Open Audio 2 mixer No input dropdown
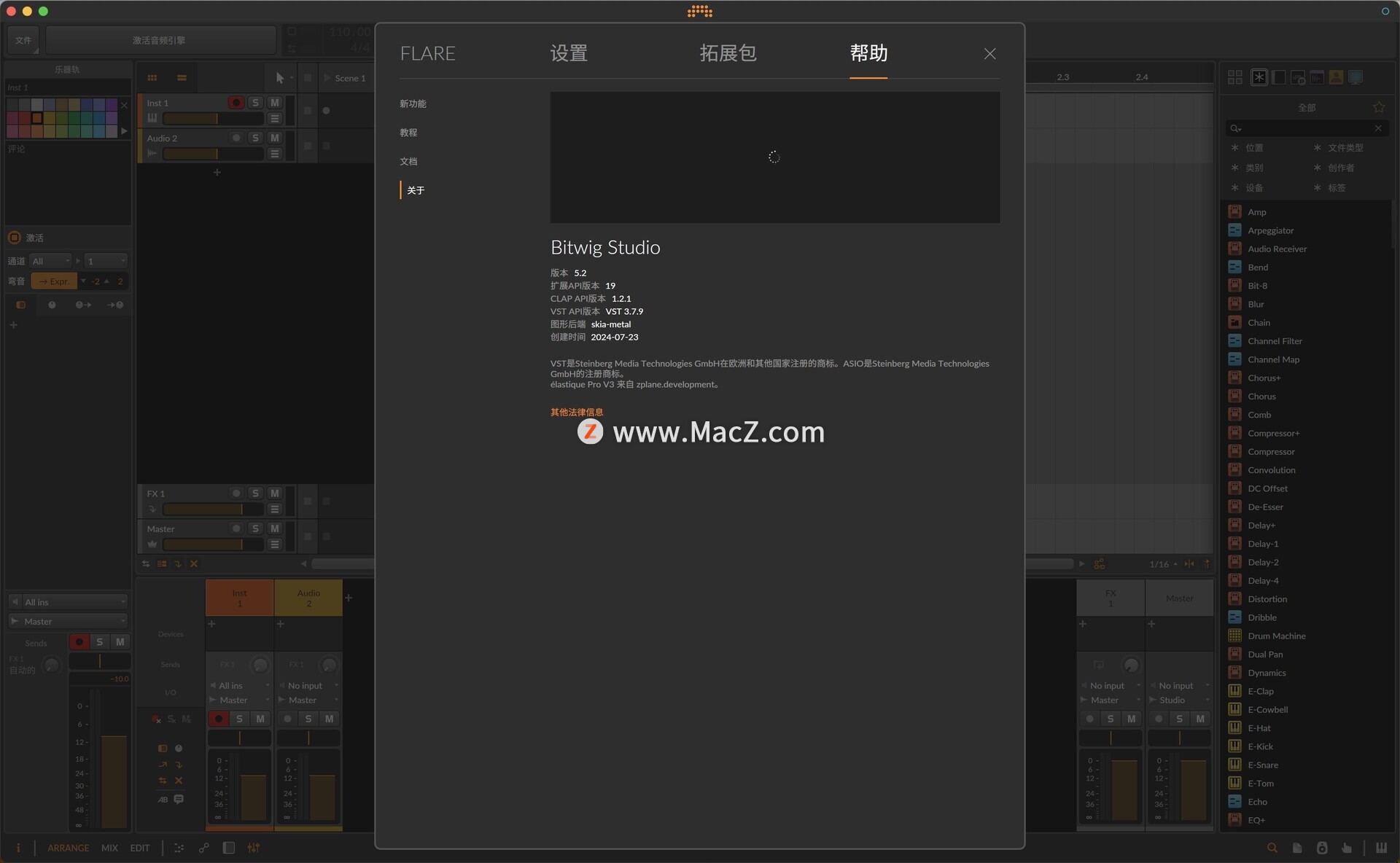 [x=308, y=686]
